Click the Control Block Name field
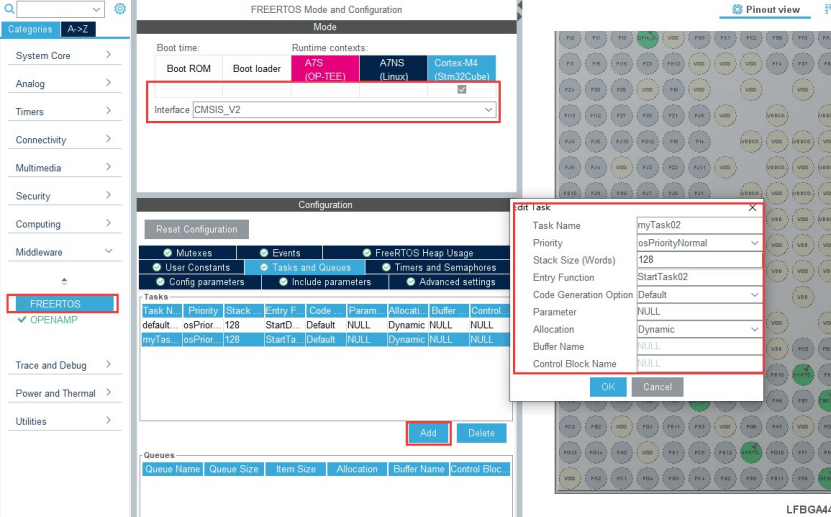 click(x=699, y=363)
